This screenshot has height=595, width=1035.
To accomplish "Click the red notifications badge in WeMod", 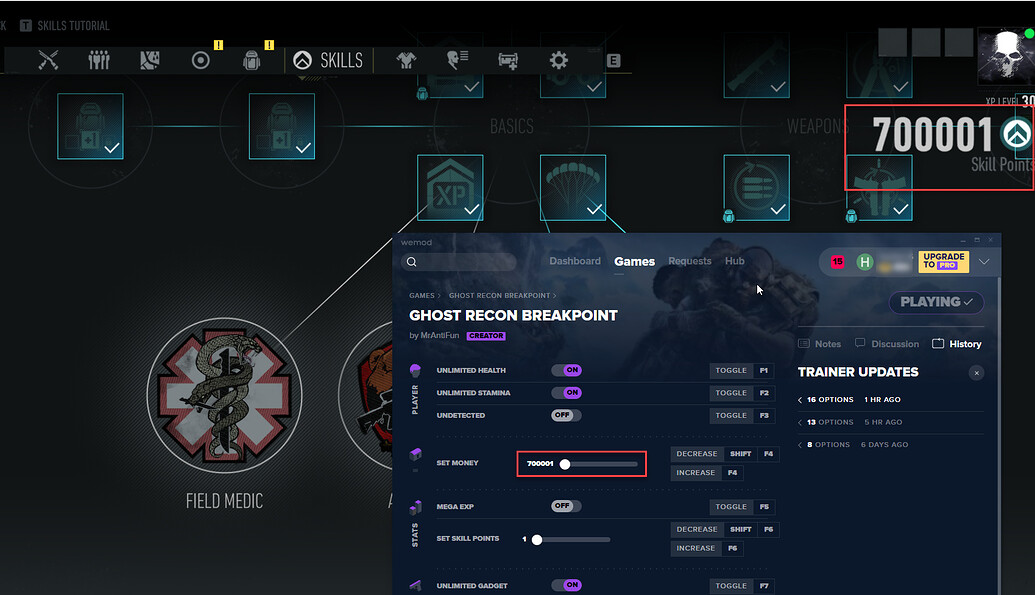I will [x=837, y=261].
